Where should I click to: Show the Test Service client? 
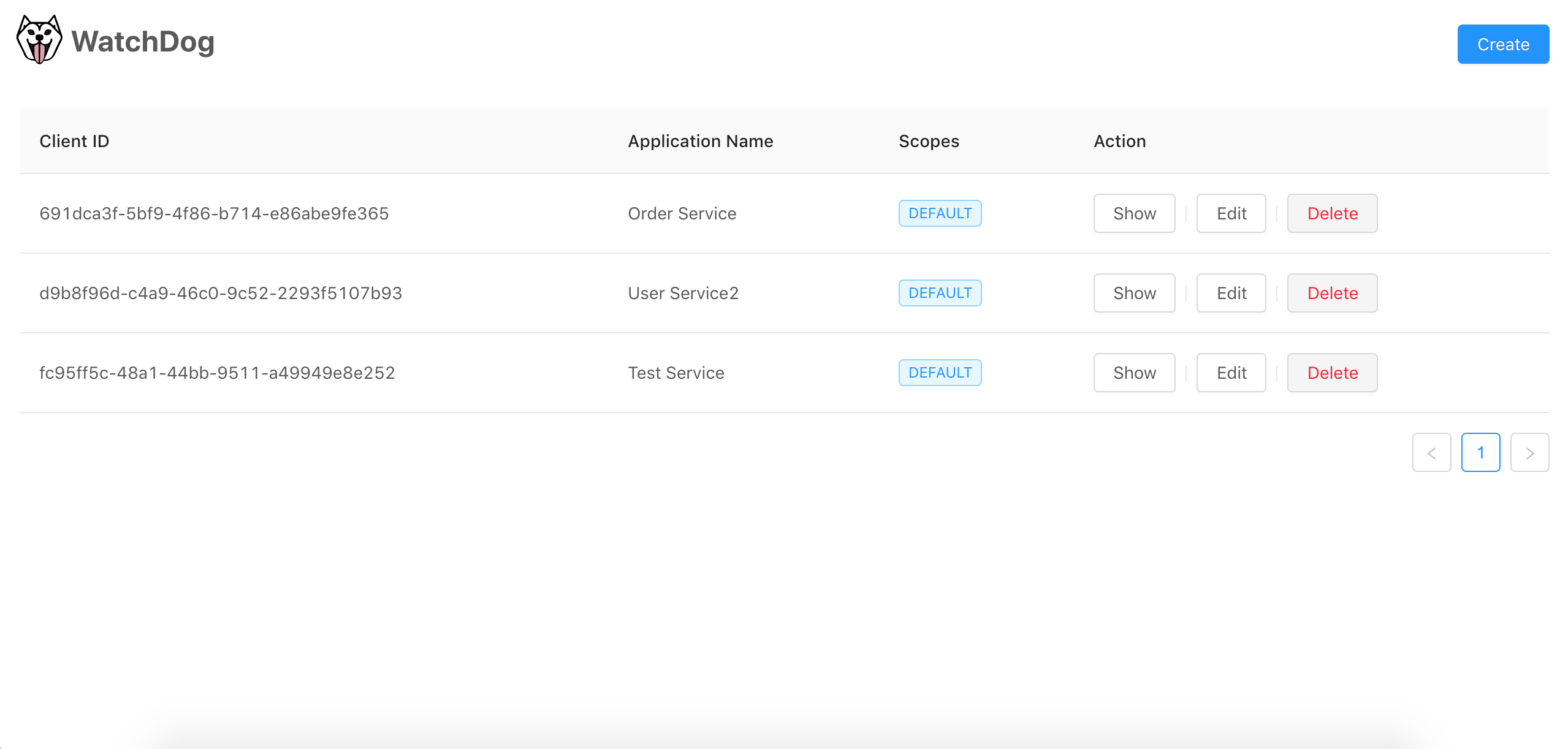(1134, 373)
